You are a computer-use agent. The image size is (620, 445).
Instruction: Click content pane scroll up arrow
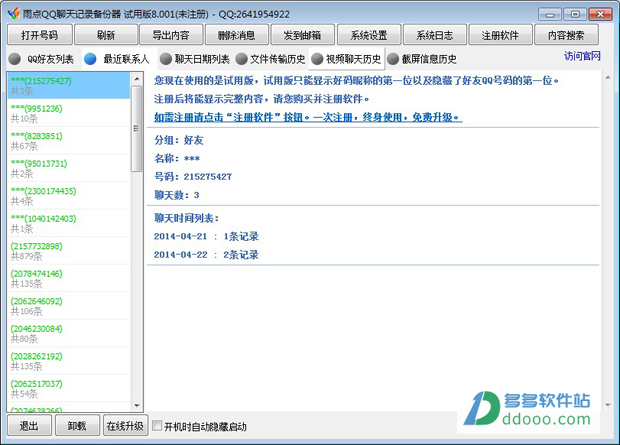[x=608, y=78]
